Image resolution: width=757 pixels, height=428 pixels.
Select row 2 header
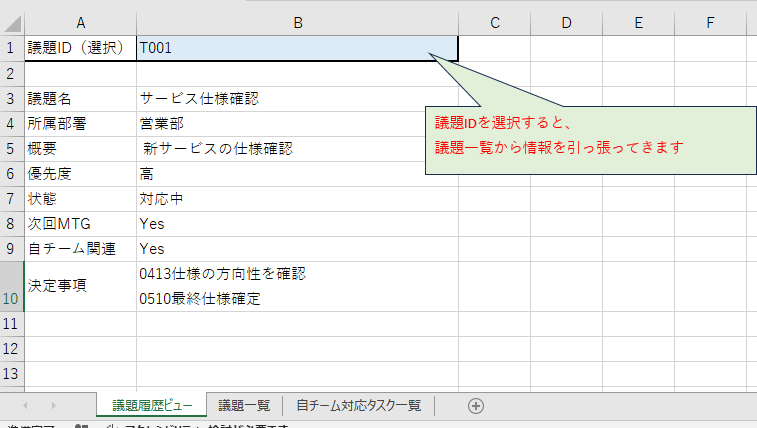click(12, 74)
